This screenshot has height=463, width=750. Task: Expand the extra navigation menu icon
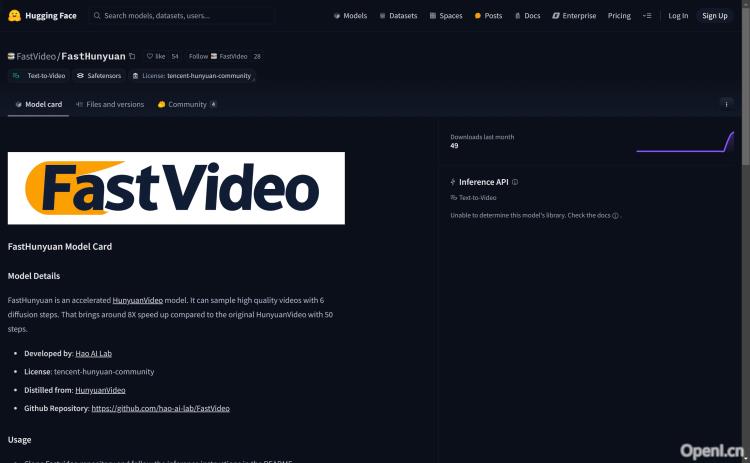coord(647,16)
